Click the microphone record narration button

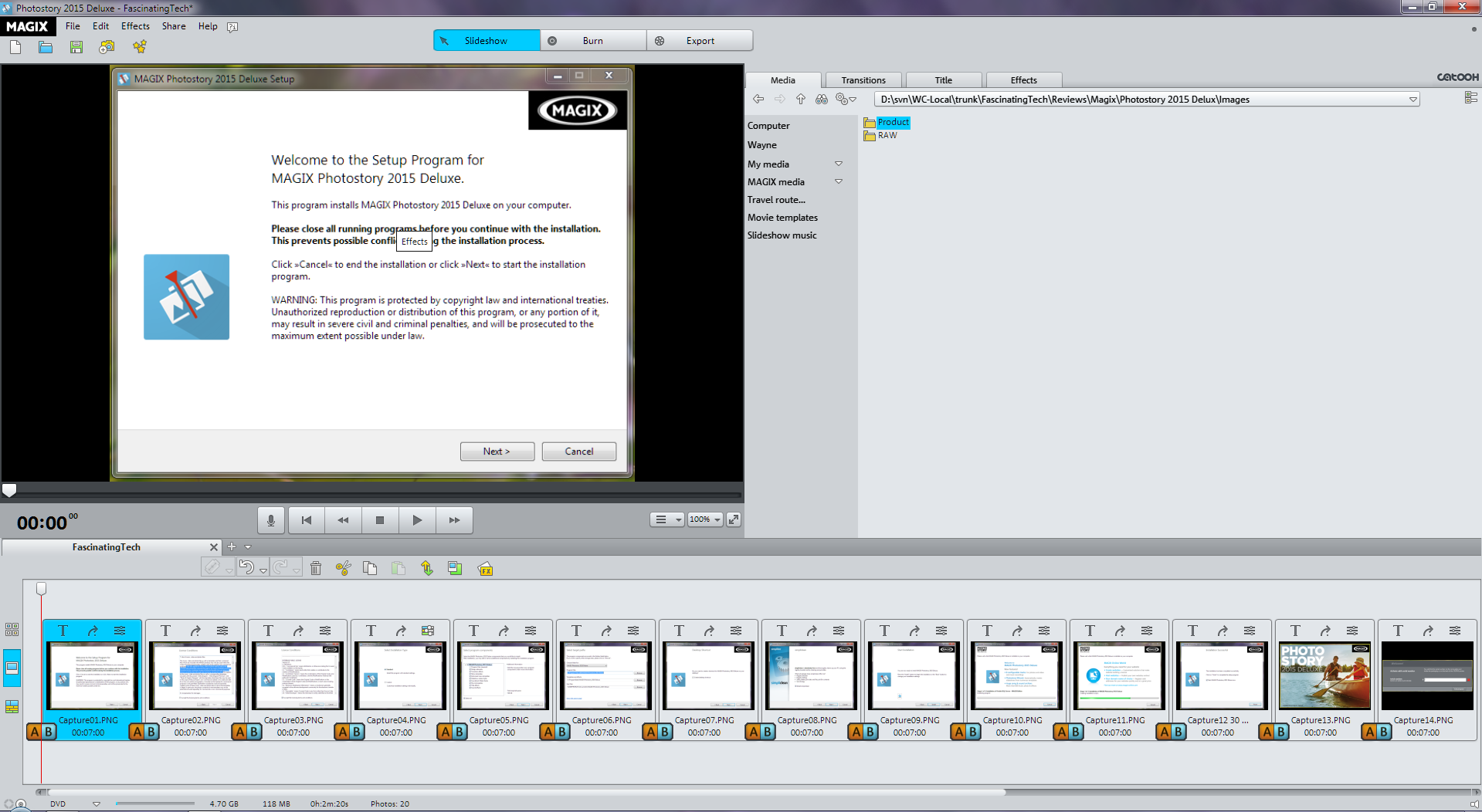270,520
